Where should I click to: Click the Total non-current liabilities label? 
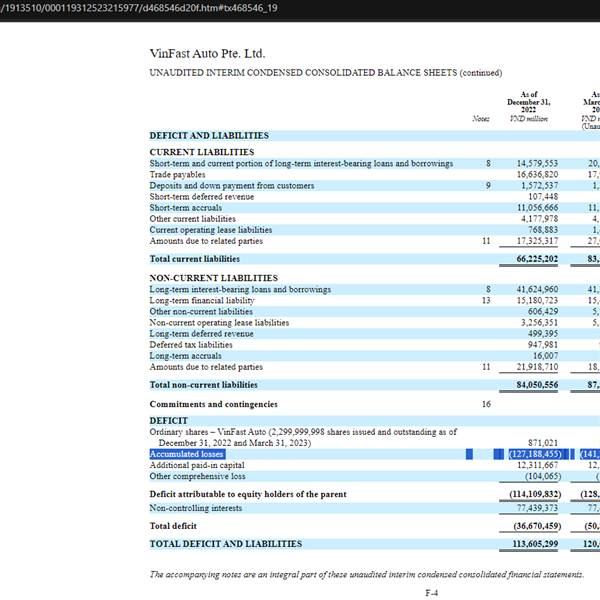[x=204, y=385]
